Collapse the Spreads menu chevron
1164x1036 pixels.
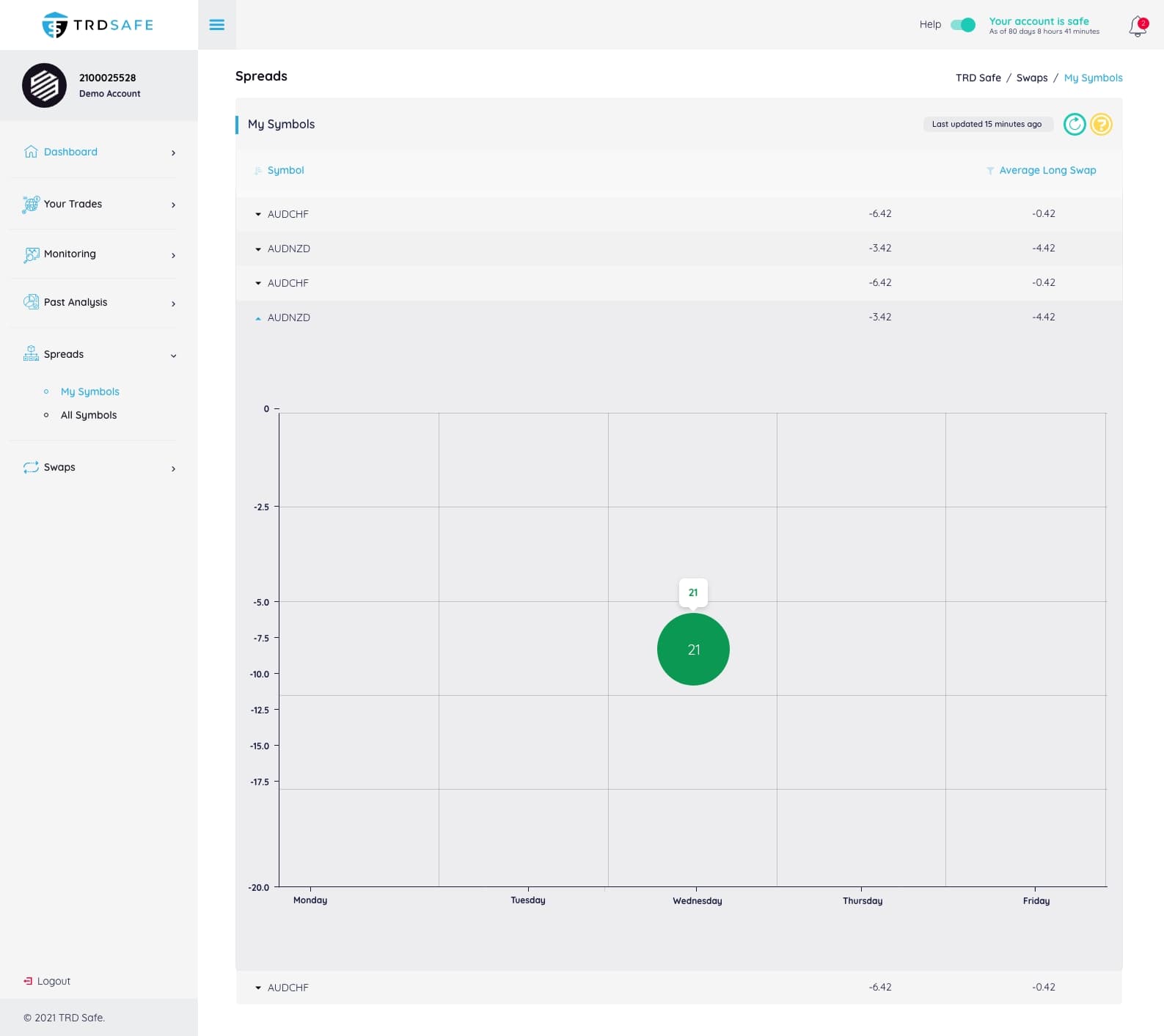pos(174,356)
